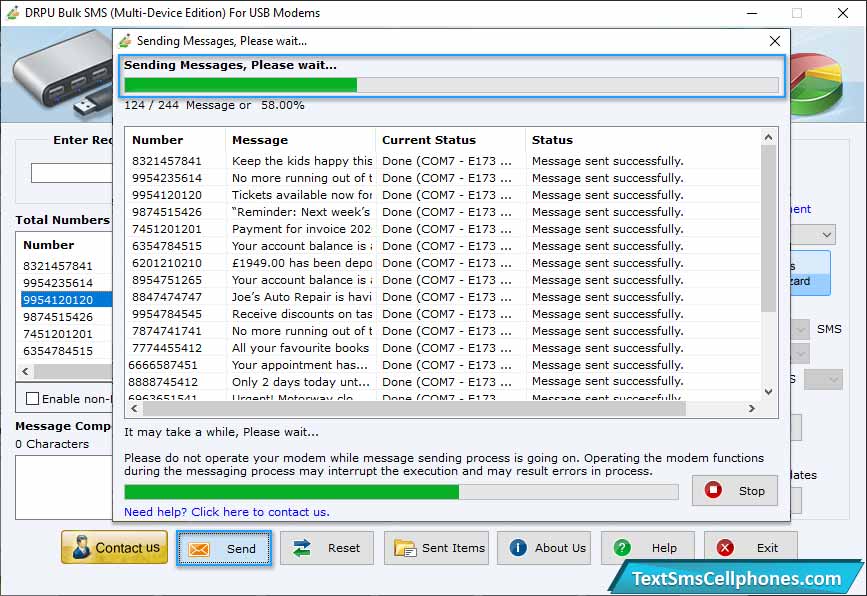Click message 'Keep the kids happy this'
Viewport: 867px width, 596px height.
[302, 161]
